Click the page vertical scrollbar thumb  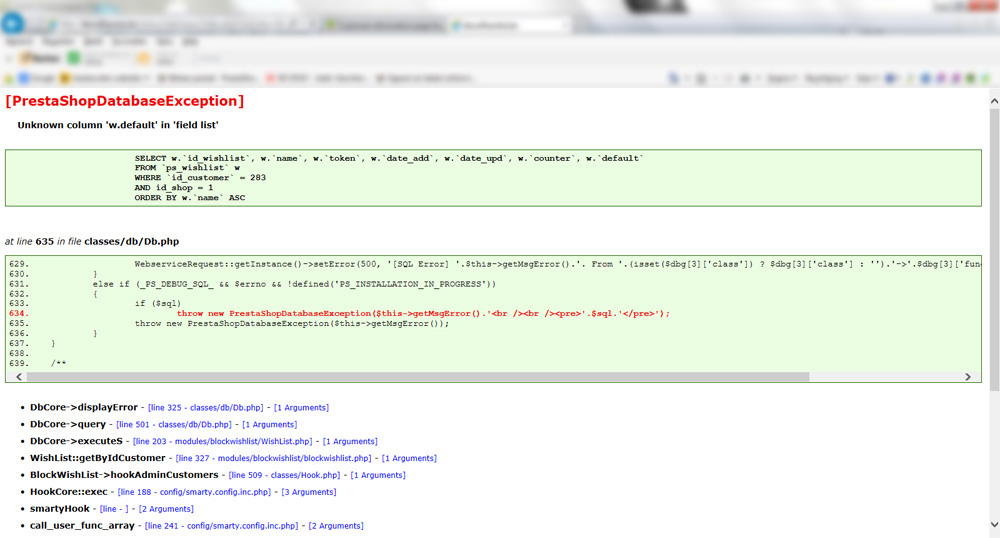[994, 249]
